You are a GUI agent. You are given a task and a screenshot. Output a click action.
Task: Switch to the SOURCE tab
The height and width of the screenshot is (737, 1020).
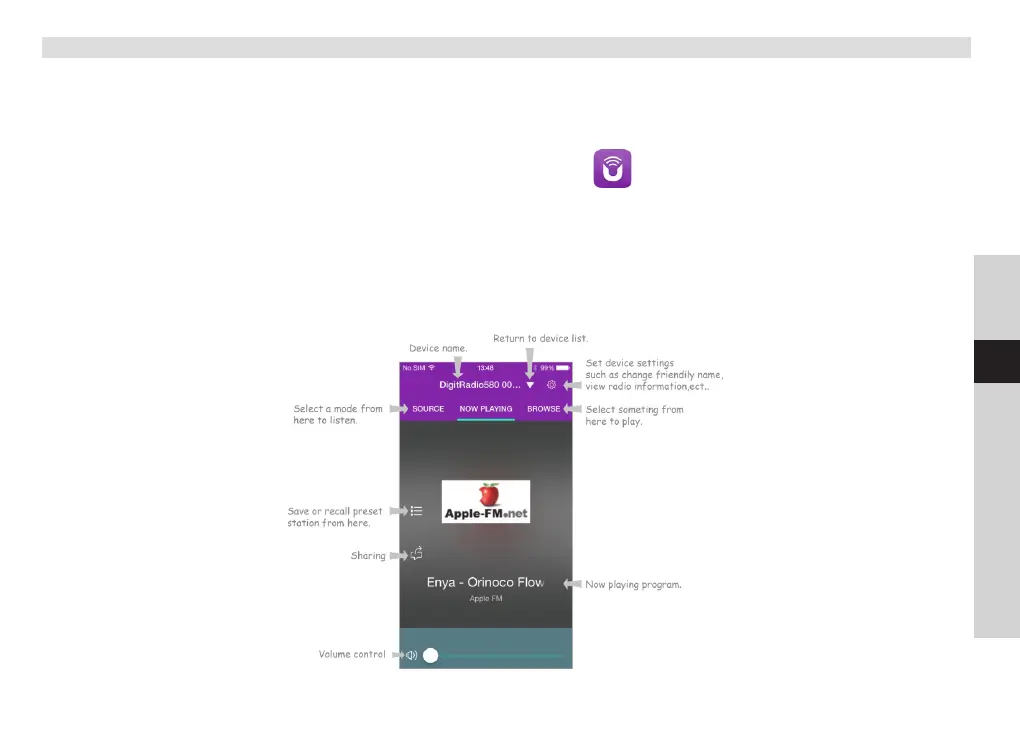[x=428, y=409]
